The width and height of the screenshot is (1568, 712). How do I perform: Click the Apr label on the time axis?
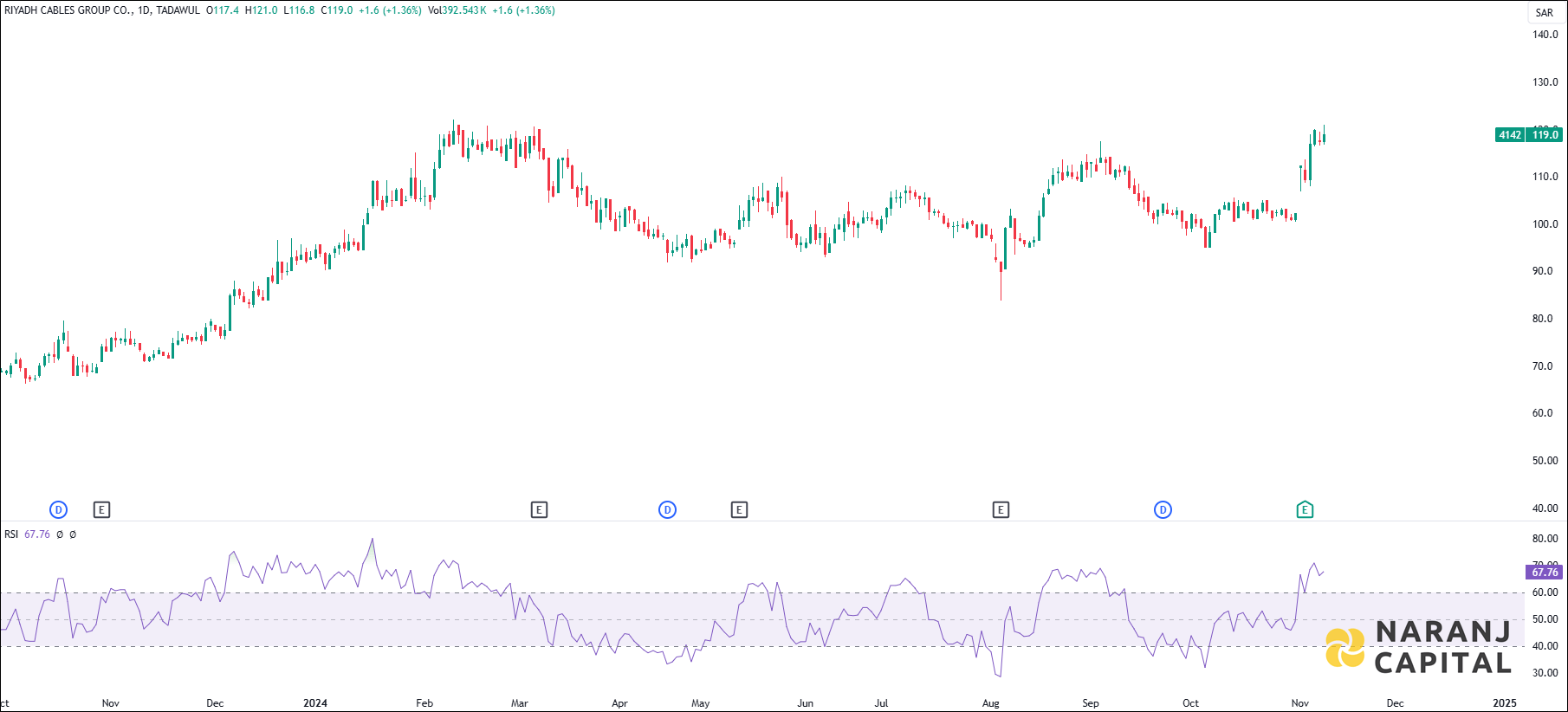pyautogui.click(x=619, y=703)
